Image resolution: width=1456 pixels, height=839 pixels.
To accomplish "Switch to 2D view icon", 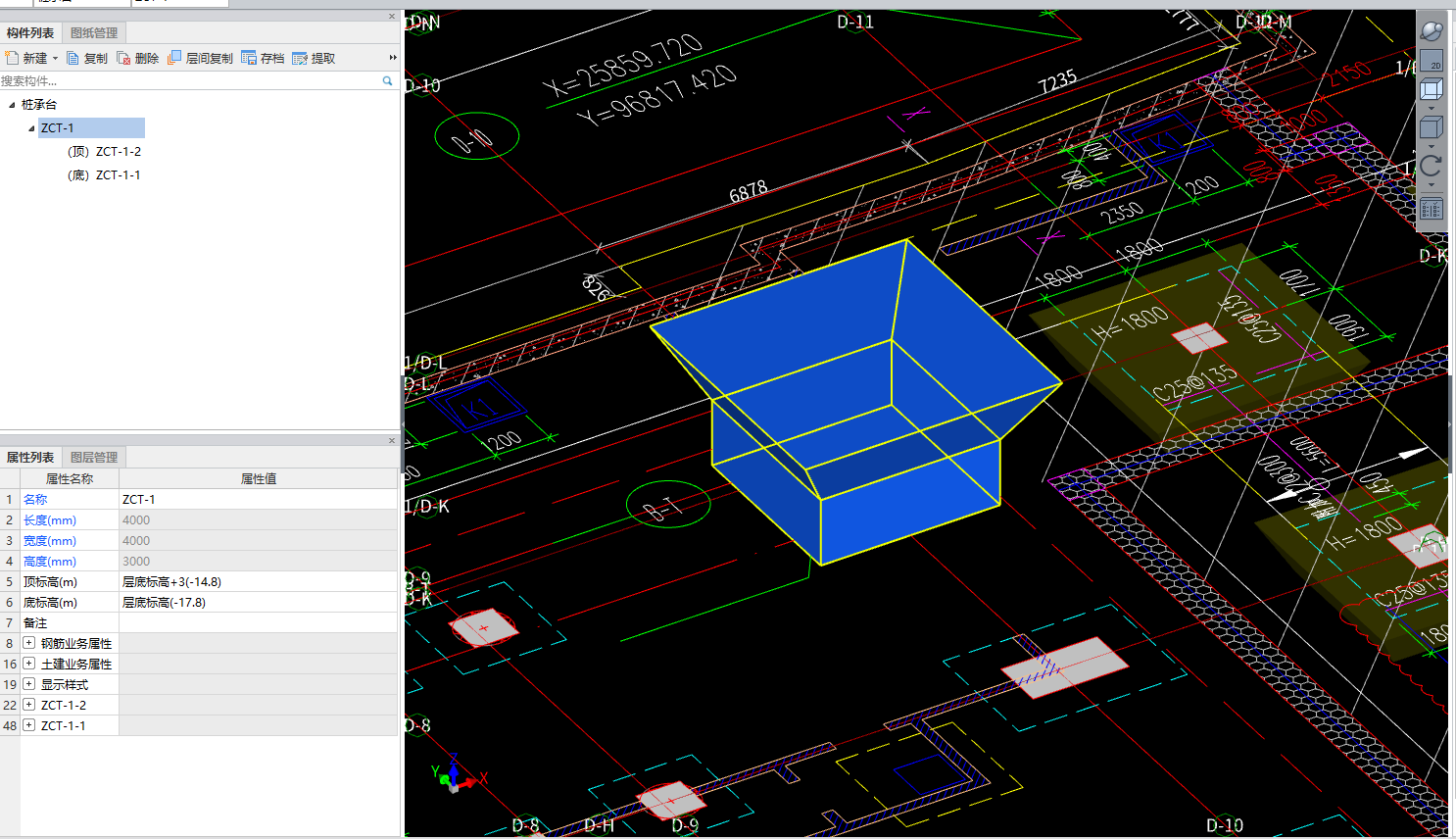I will (x=1432, y=61).
